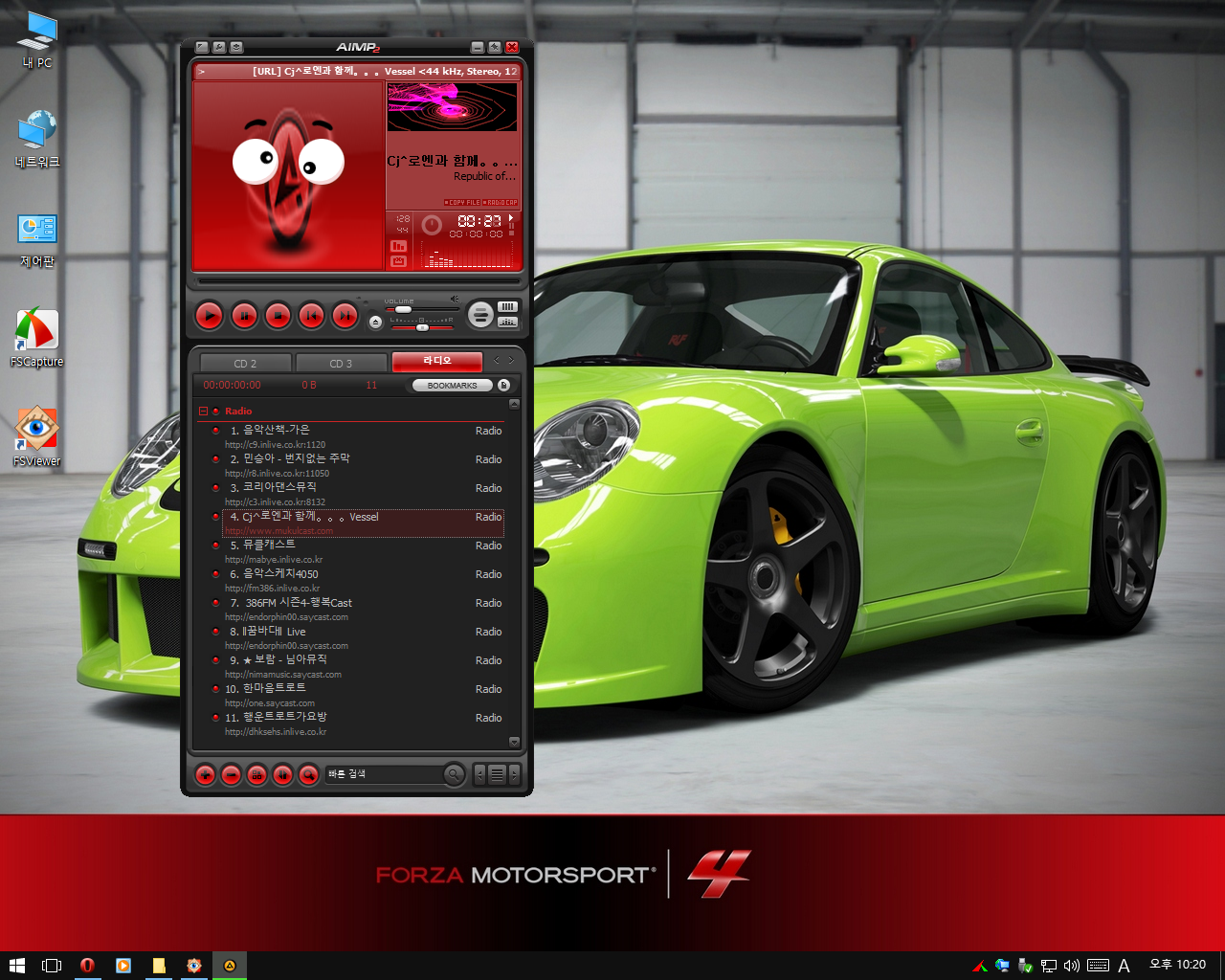1225x980 pixels.
Task: Select station 7. 386FM 시즌4-행복Cast
Action: pyautogui.click(x=362, y=609)
